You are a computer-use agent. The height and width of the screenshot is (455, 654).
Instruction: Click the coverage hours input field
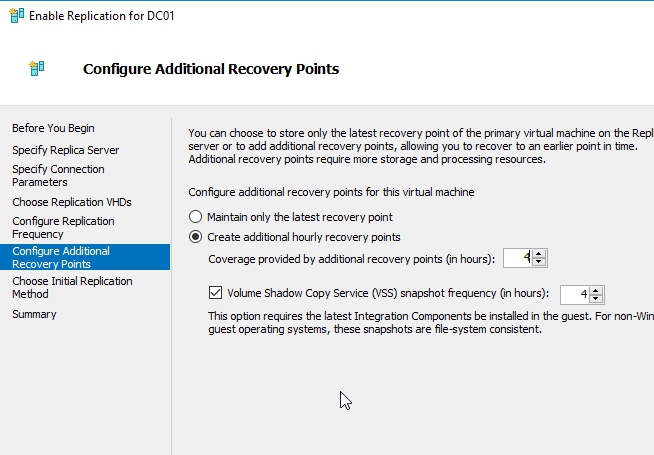(519, 258)
